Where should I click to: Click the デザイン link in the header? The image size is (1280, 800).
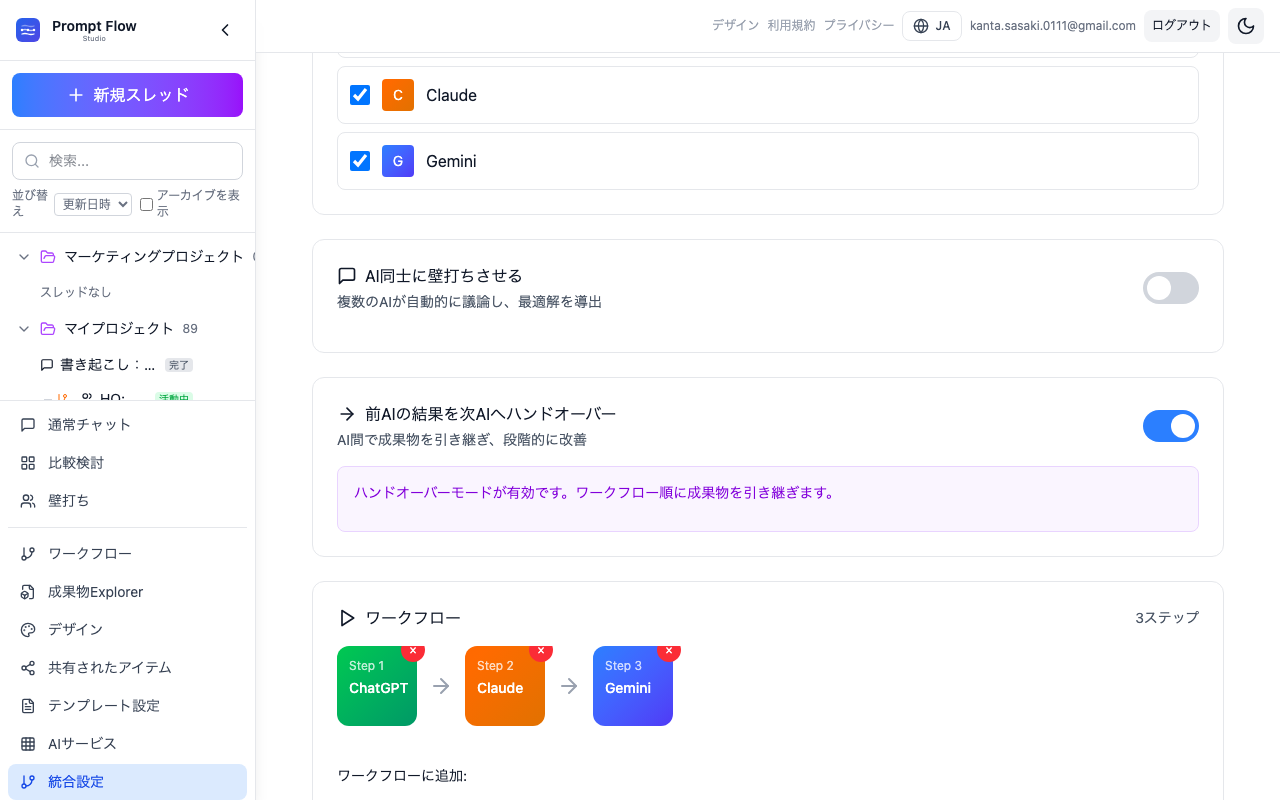tap(735, 26)
